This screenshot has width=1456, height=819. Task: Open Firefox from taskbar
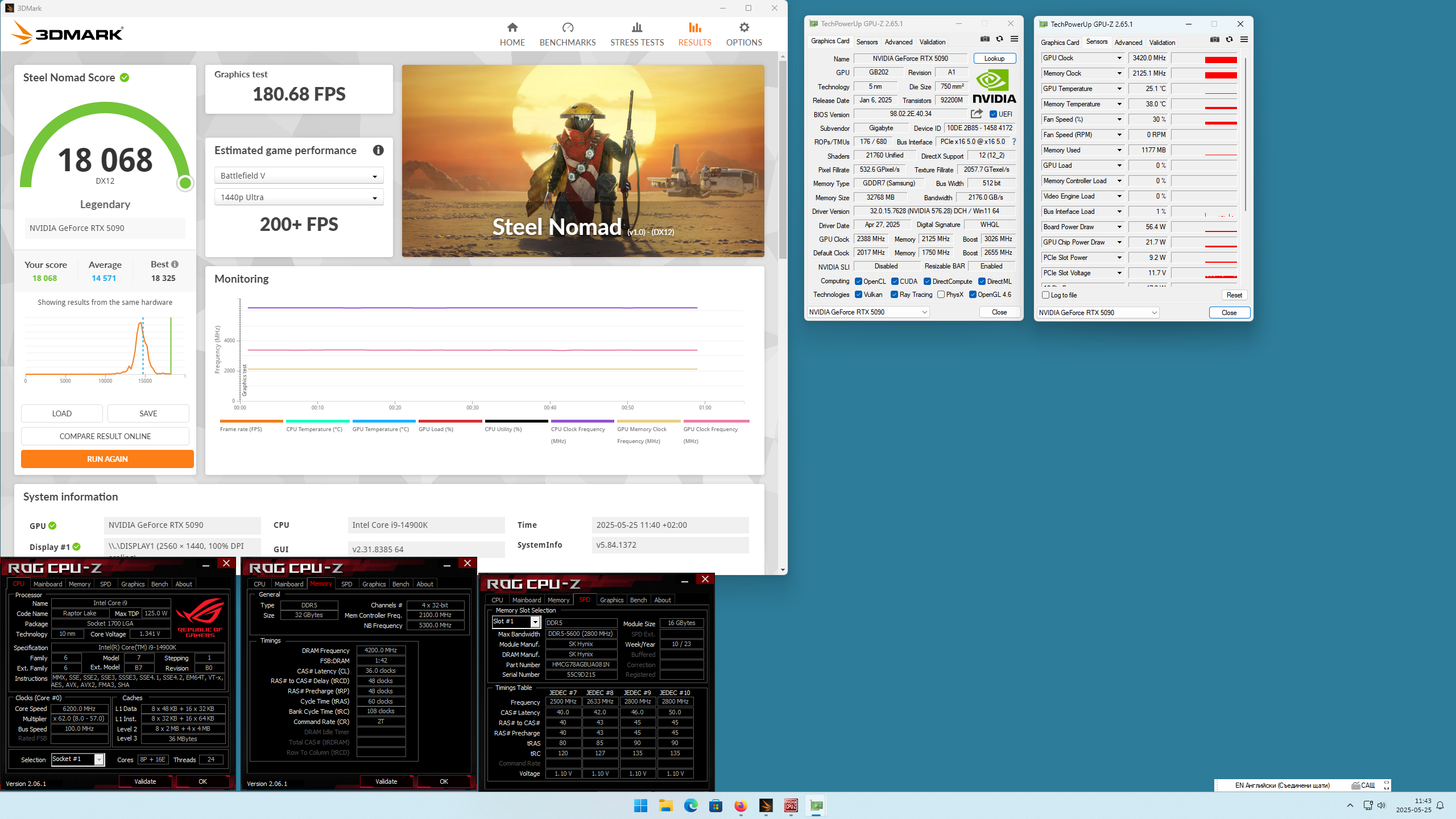(x=741, y=805)
